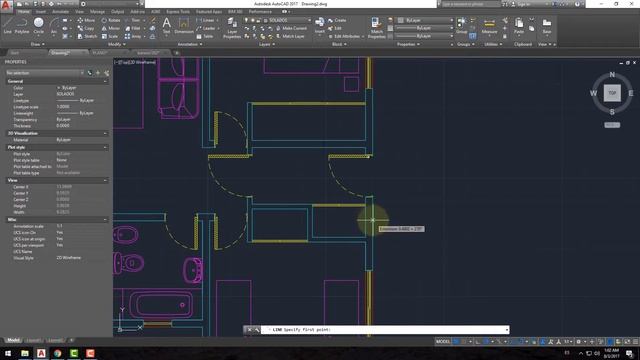Switch to the Model layout tab
The width and height of the screenshot is (640, 360).
[13, 340]
